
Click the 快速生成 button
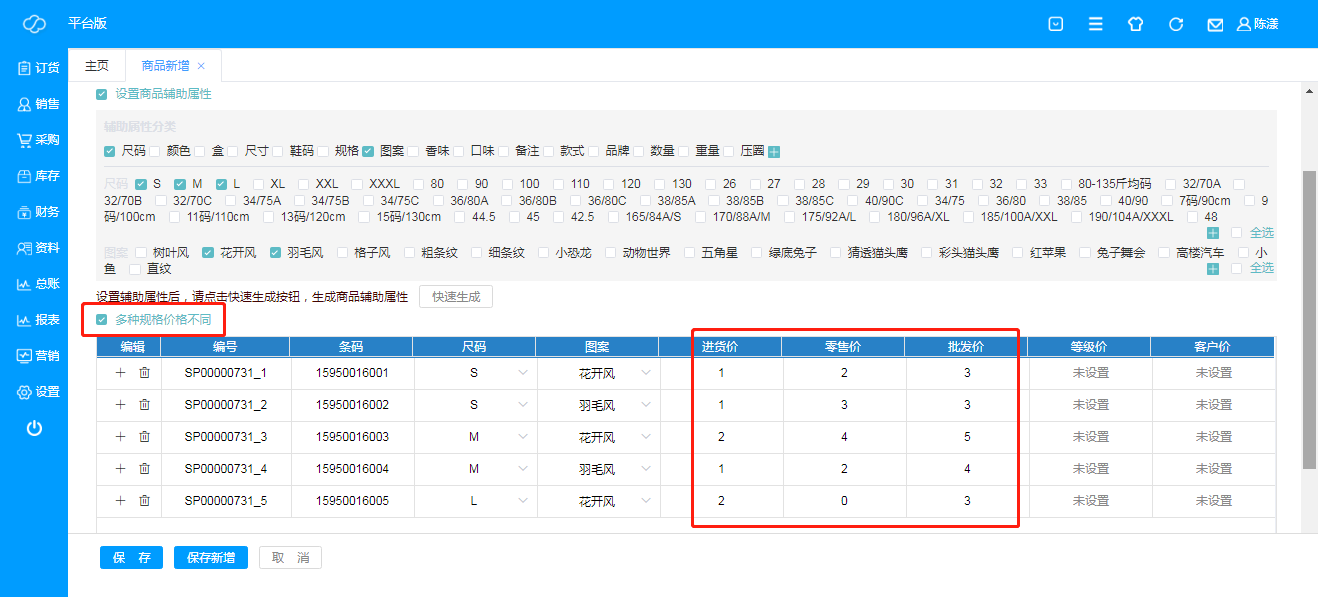[456, 297]
